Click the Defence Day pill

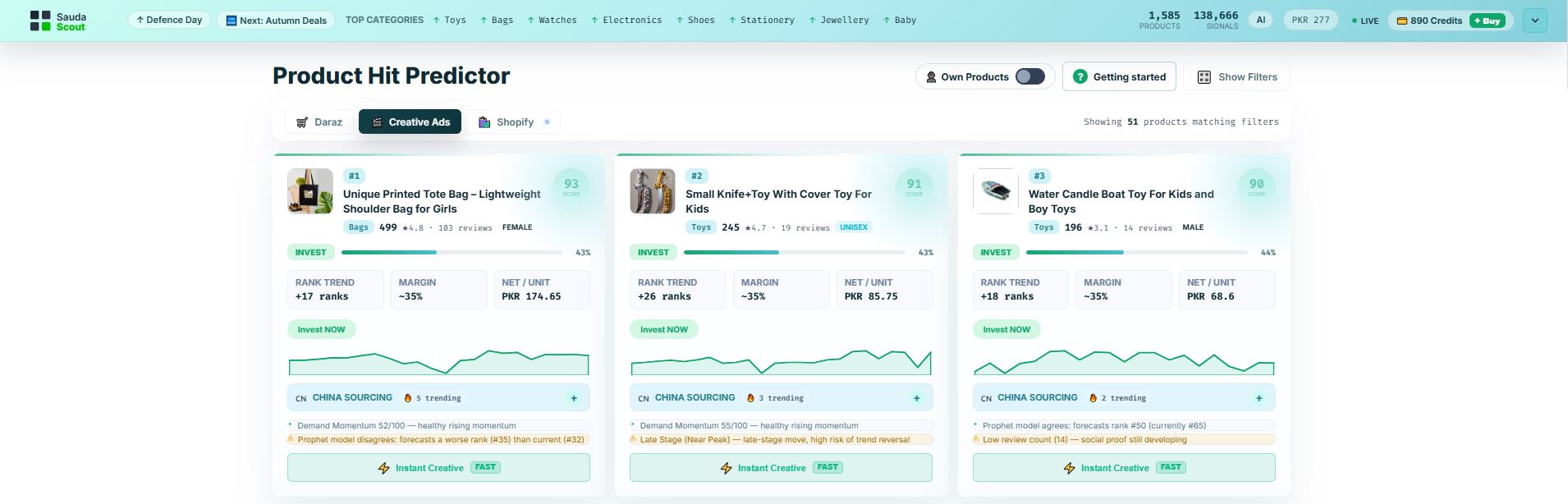(169, 20)
